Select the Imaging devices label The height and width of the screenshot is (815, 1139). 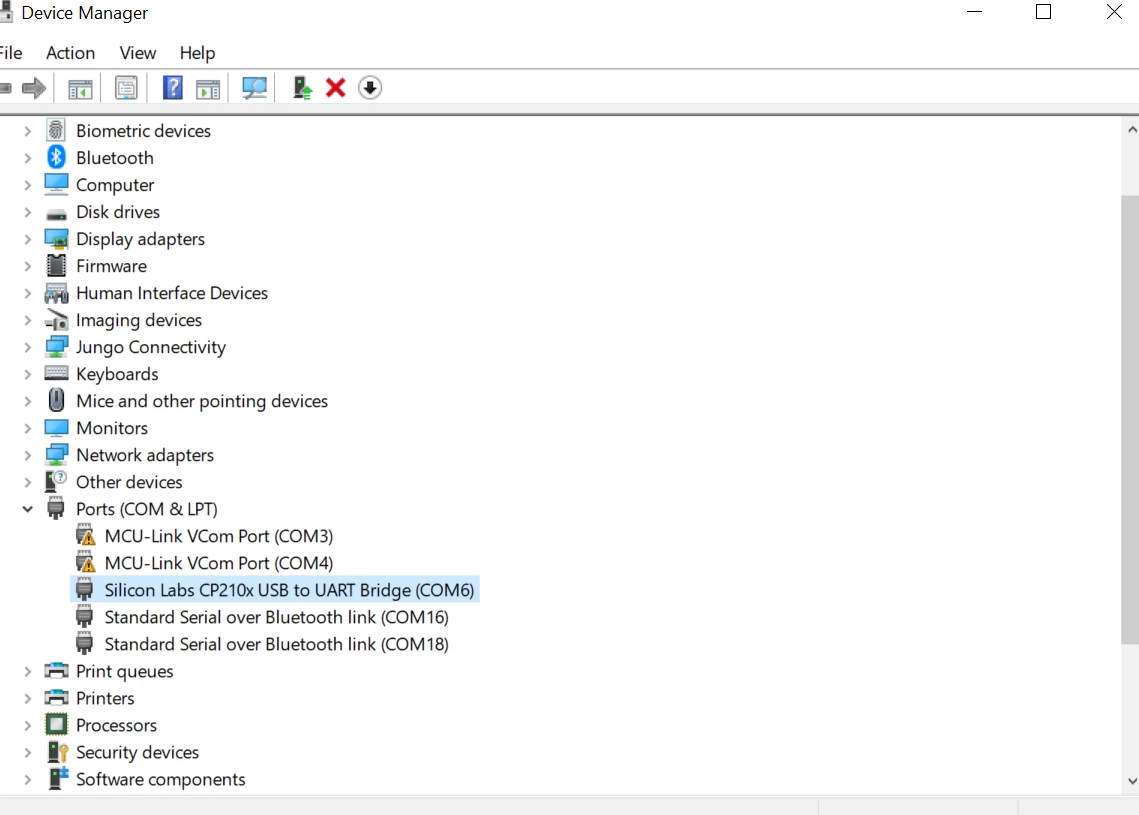pyautogui.click(x=139, y=320)
